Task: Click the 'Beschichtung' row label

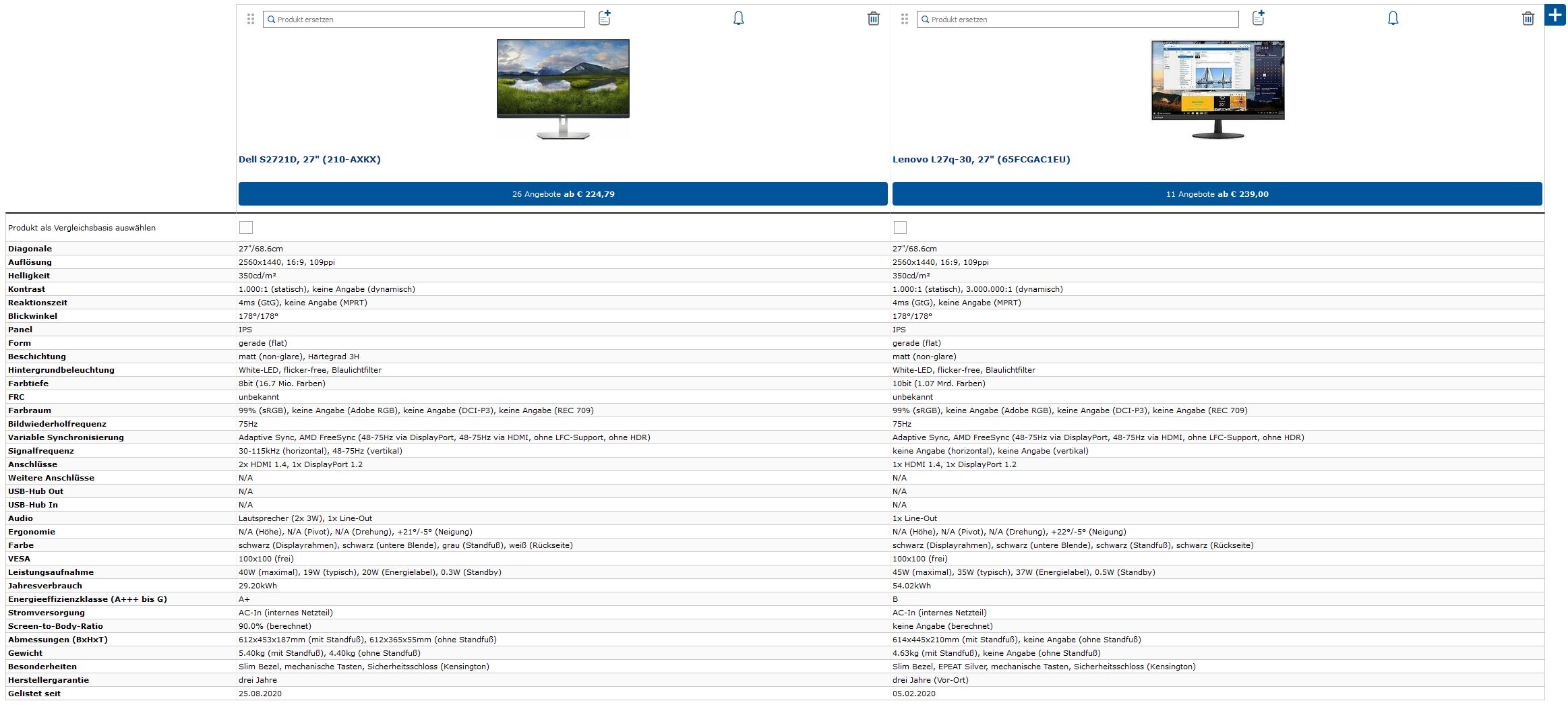Action: pos(37,357)
